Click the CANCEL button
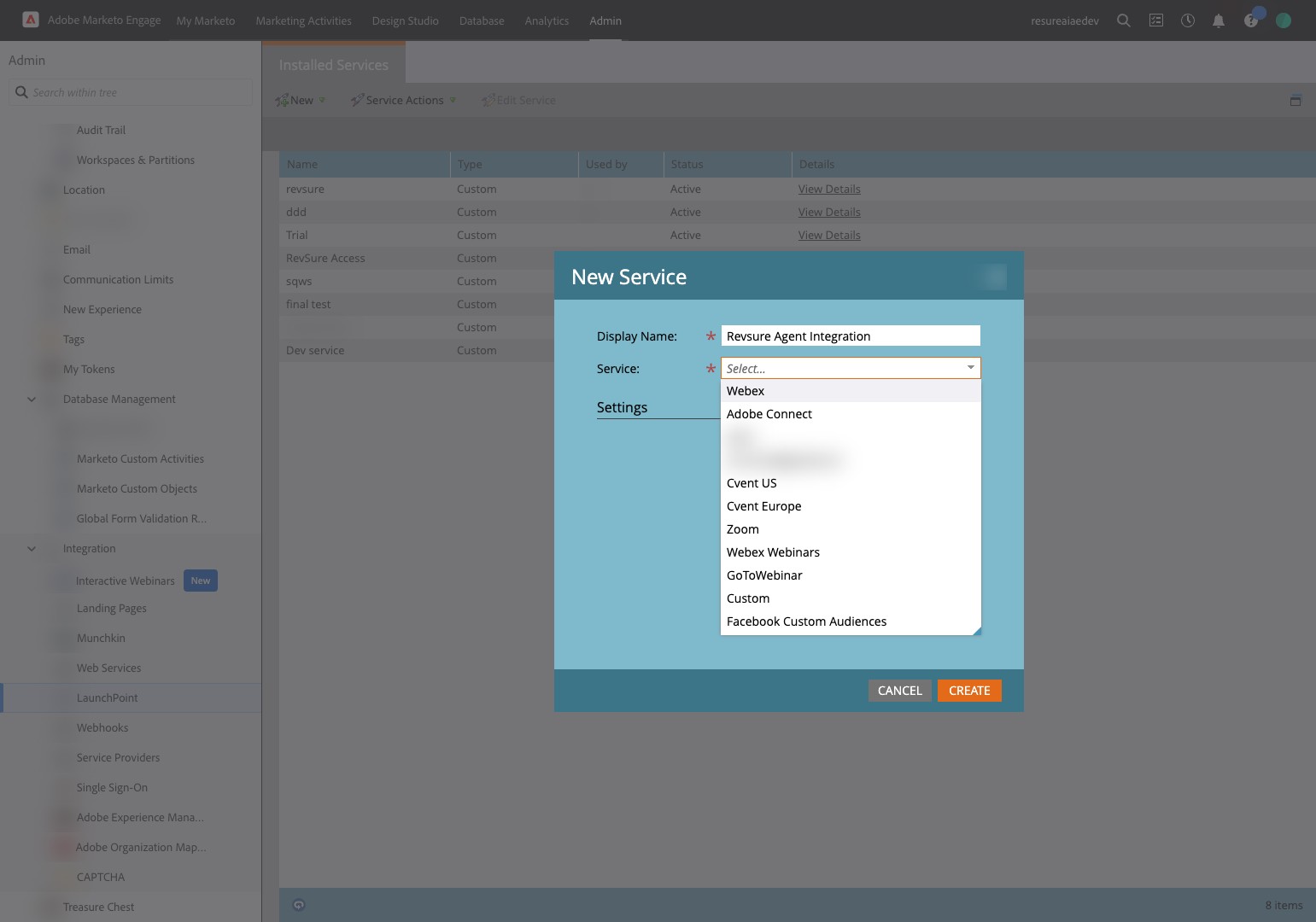This screenshot has width=1316, height=922. click(x=900, y=691)
